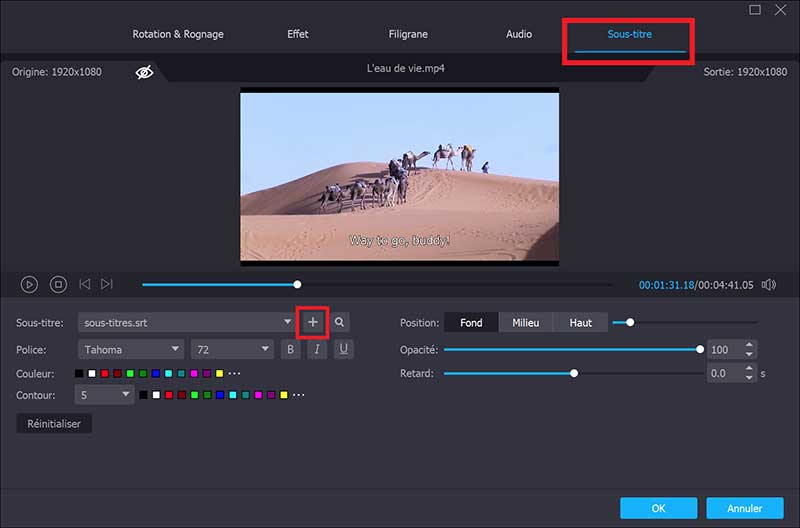The image size is (800, 528).
Task: Toggle underline subtitle text
Action: (x=343, y=350)
